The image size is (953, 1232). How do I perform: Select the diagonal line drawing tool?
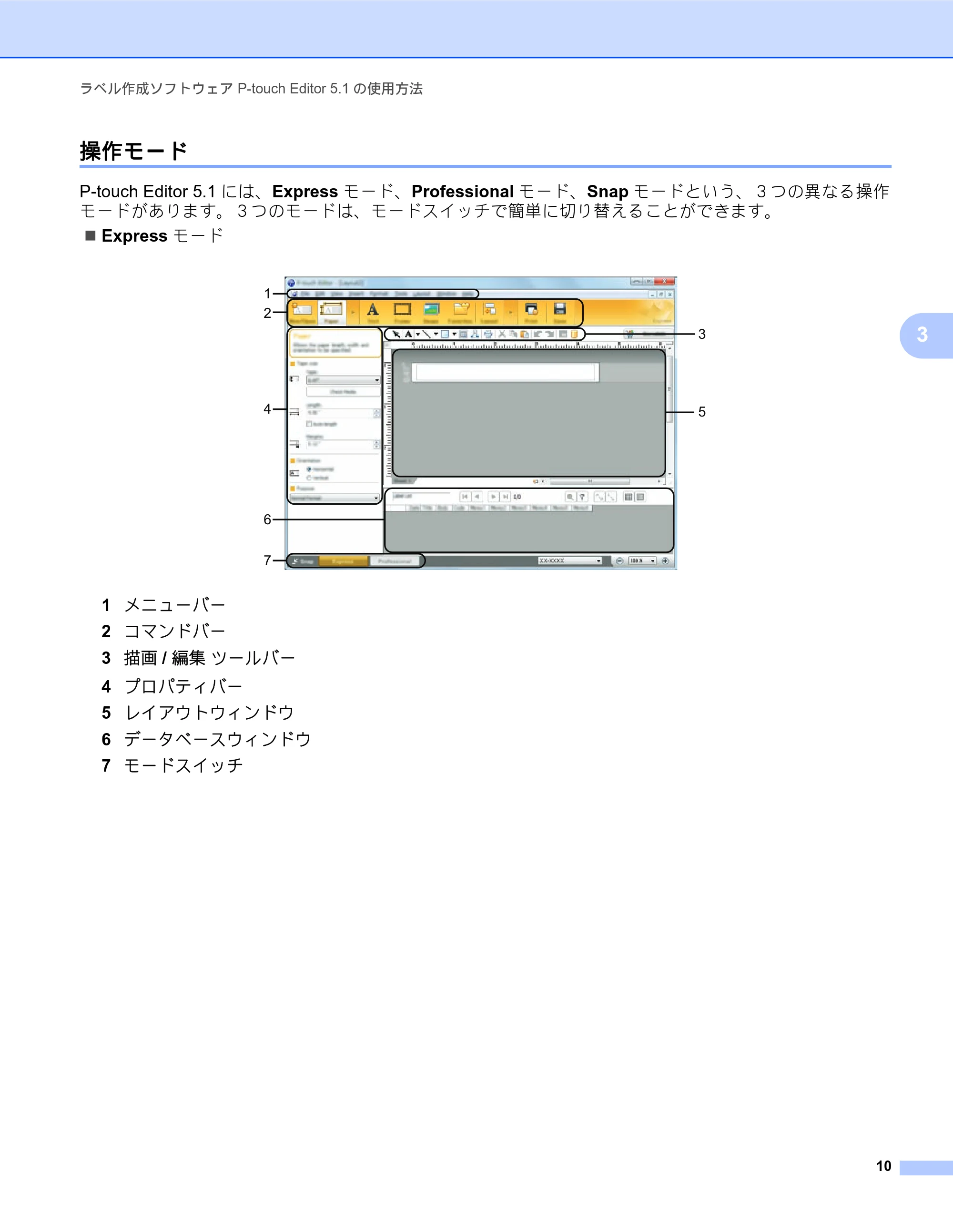pyautogui.click(x=426, y=334)
